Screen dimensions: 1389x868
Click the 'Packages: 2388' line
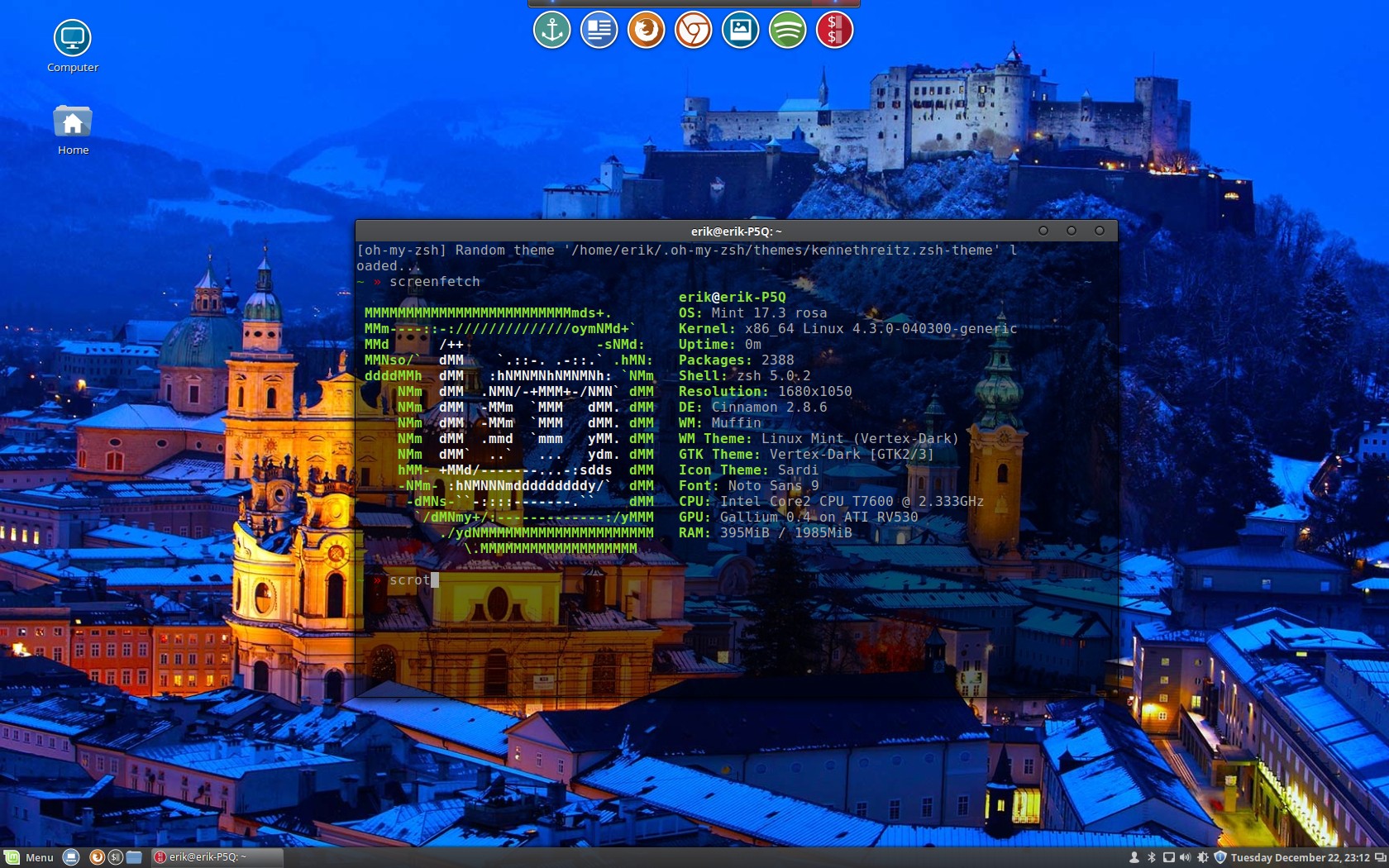click(x=737, y=360)
